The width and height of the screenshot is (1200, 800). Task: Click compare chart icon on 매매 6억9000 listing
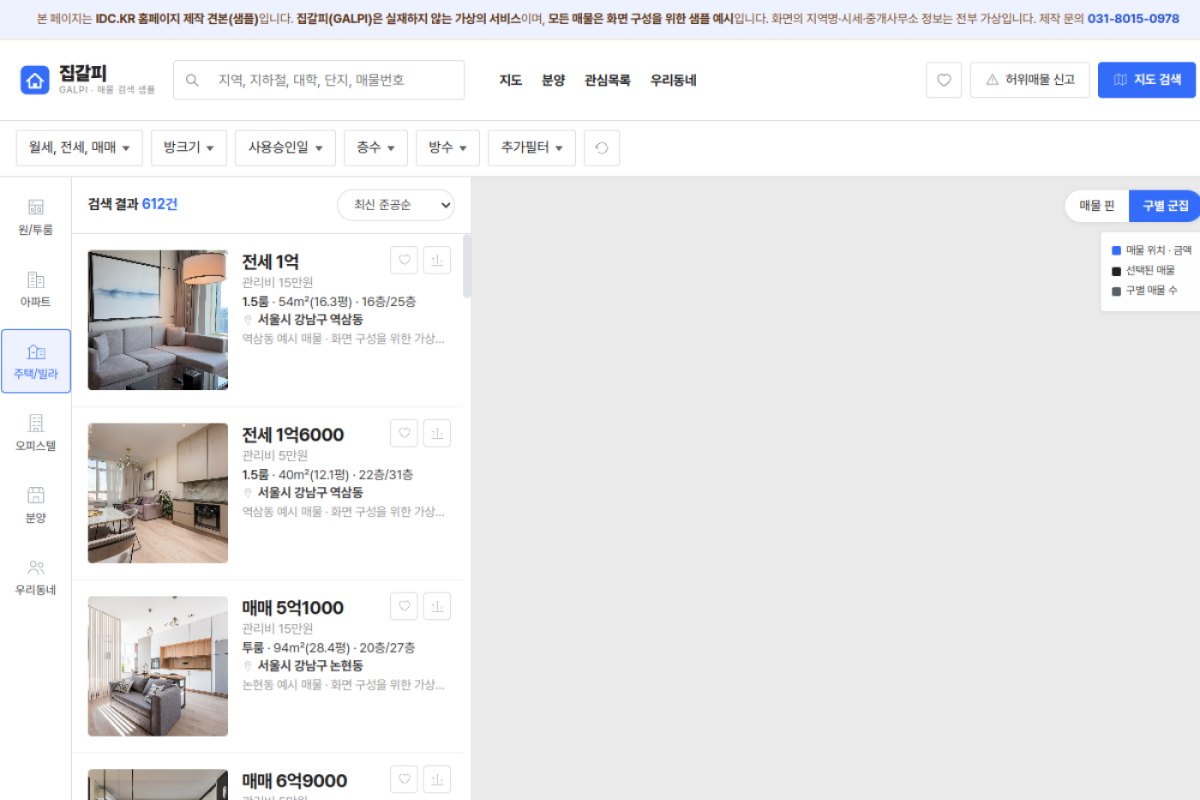pos(437,779)
